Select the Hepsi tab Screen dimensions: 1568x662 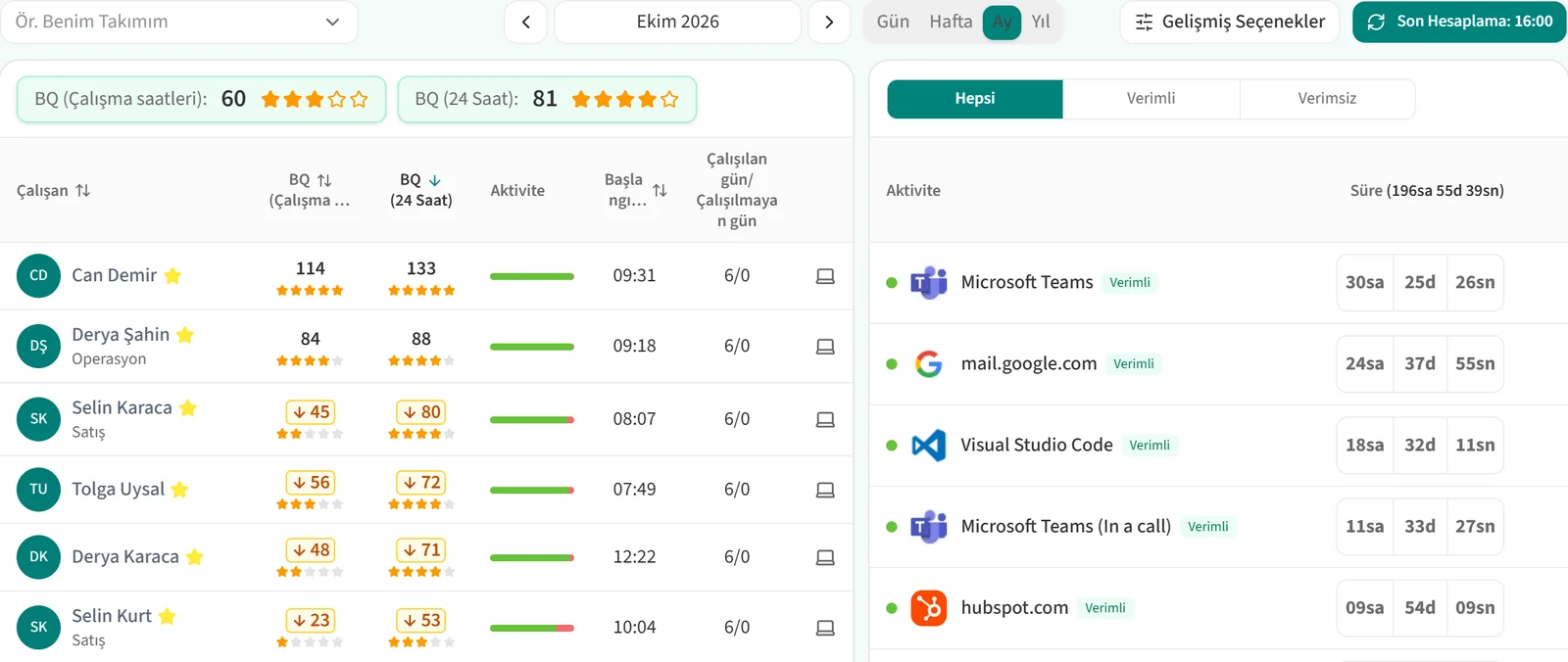pos(975,99)
